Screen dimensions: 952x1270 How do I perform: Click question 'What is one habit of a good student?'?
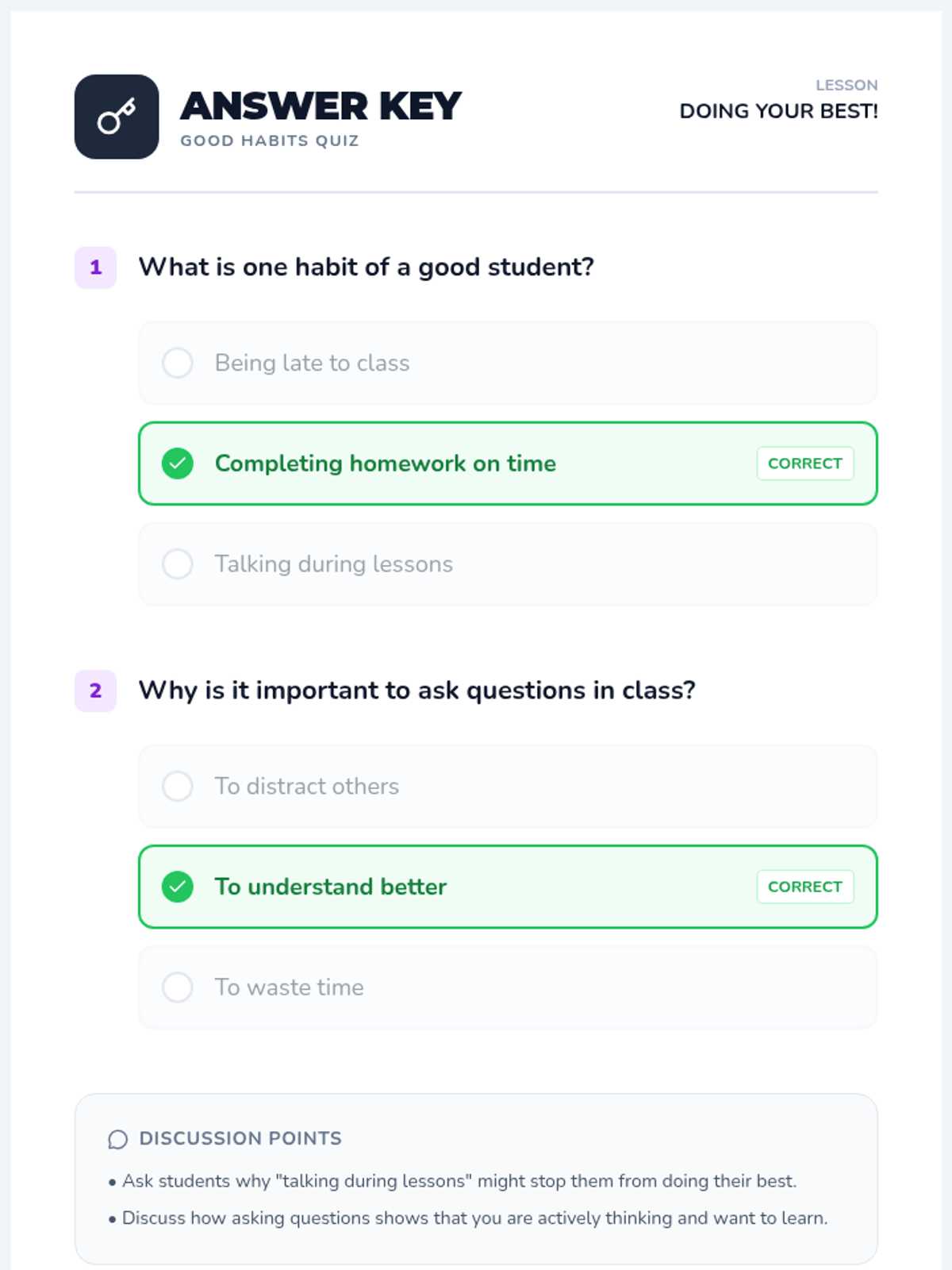click(367, 267)
